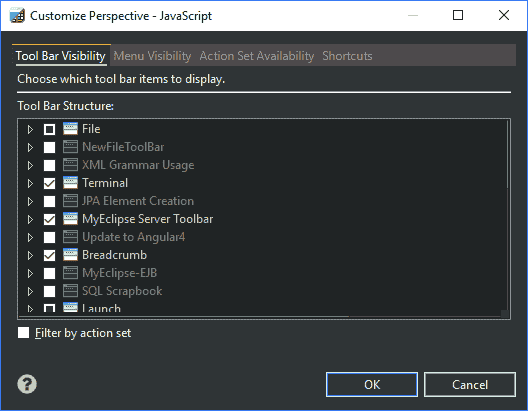Screen dimensions: 528x411
Task: Click the SQL Scrapbook toolbar icon
Action: tap(70, 291)
